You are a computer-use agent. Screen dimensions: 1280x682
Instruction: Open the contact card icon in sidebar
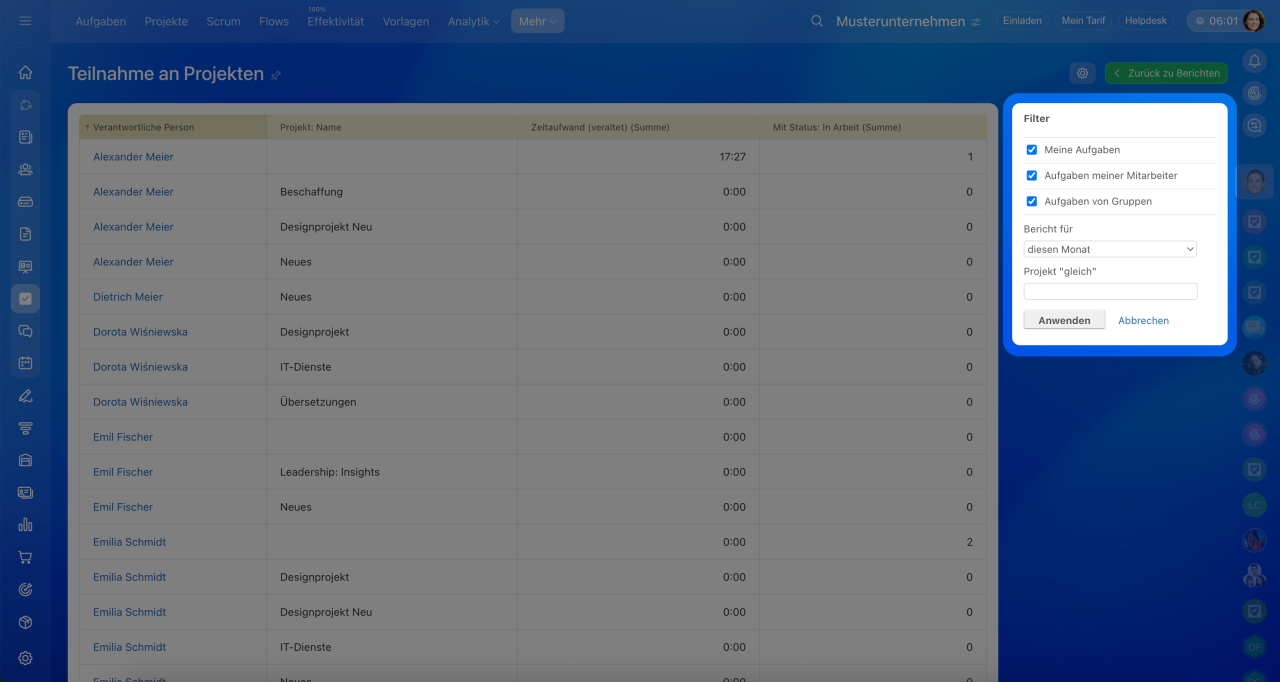tap(25, 492)
